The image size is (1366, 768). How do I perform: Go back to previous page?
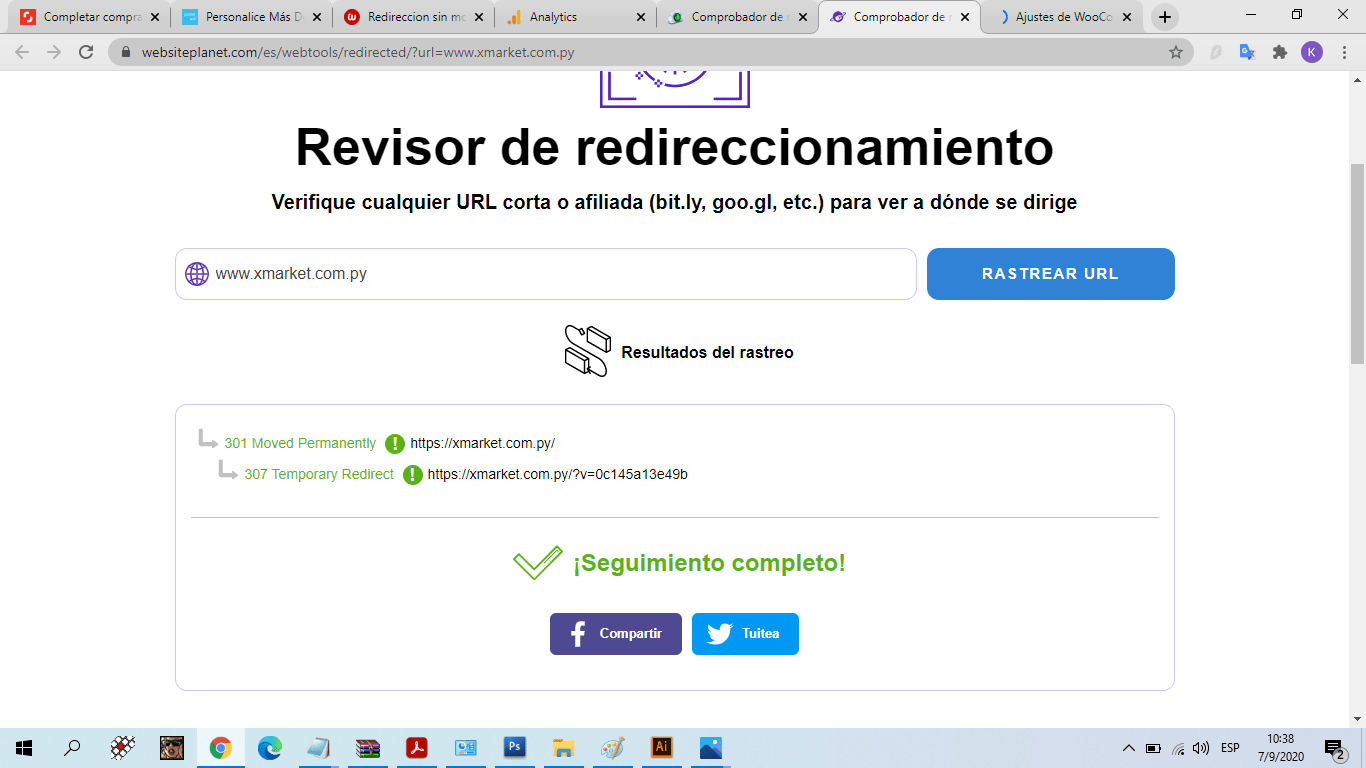[22, 52]
